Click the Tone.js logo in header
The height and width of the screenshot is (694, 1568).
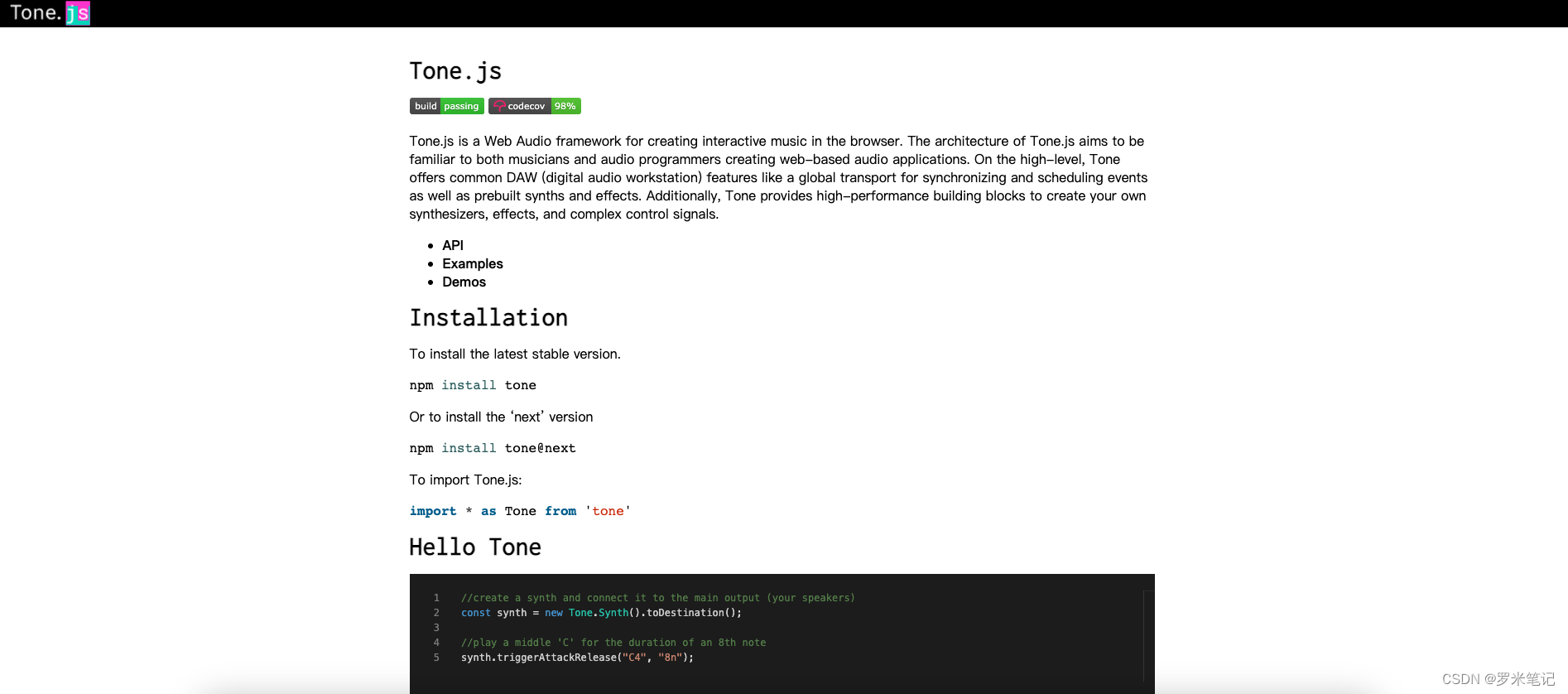pos(50,13)
